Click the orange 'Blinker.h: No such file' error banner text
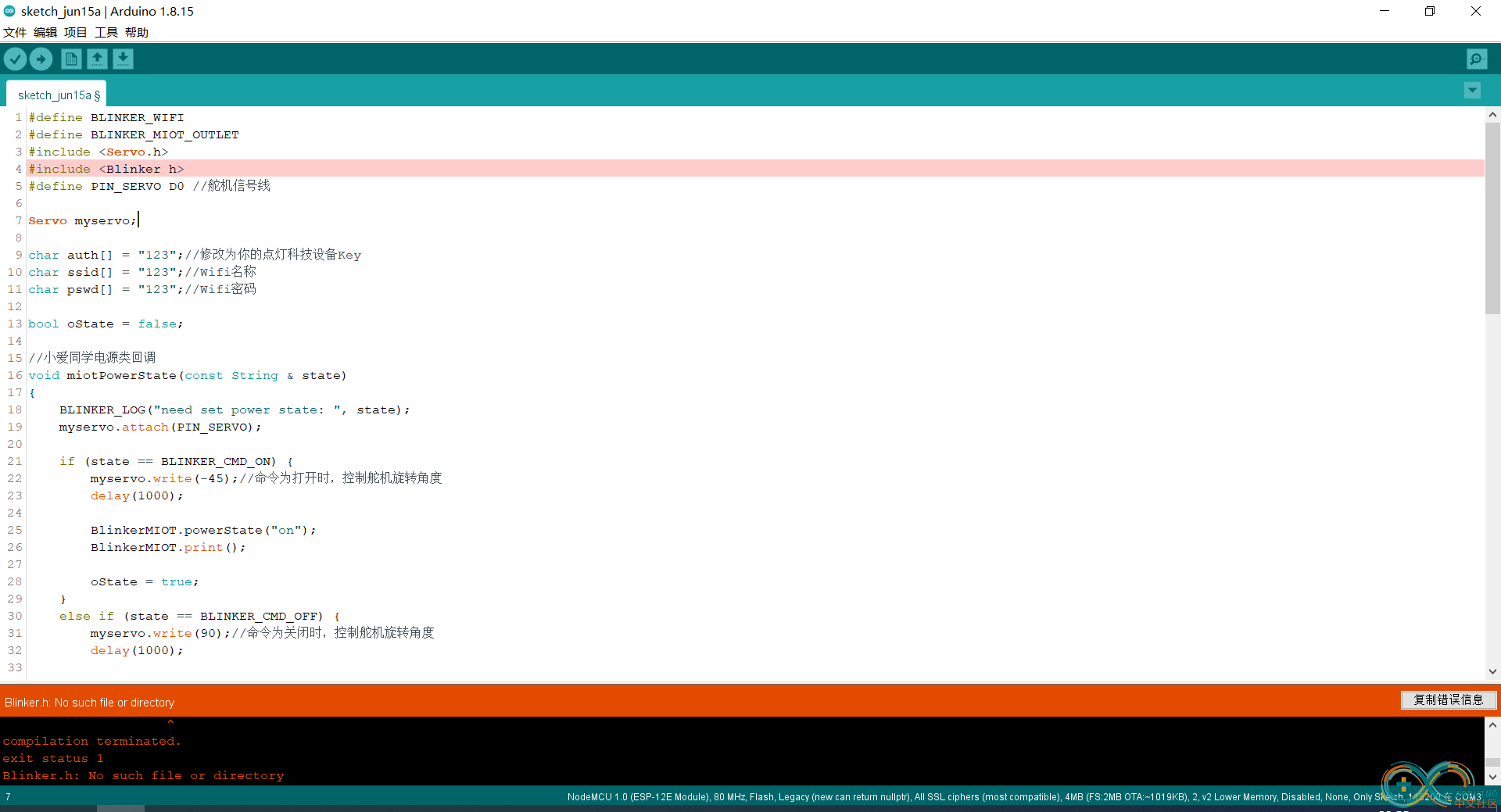Image resolution: width=1501 pixels, height=812 pixels. [x=89, y=703]
